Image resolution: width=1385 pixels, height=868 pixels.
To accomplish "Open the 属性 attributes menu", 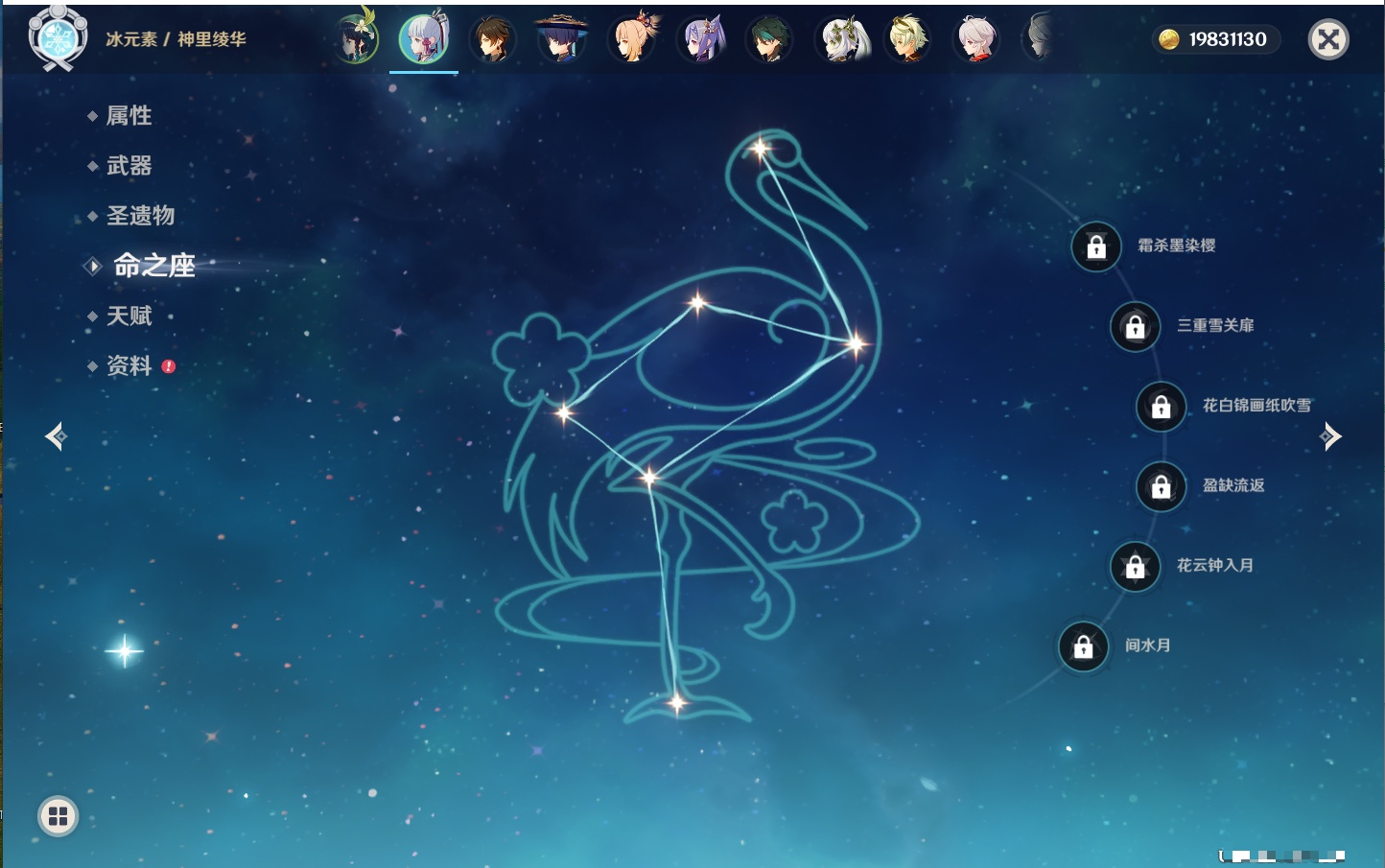I will 129,116.
